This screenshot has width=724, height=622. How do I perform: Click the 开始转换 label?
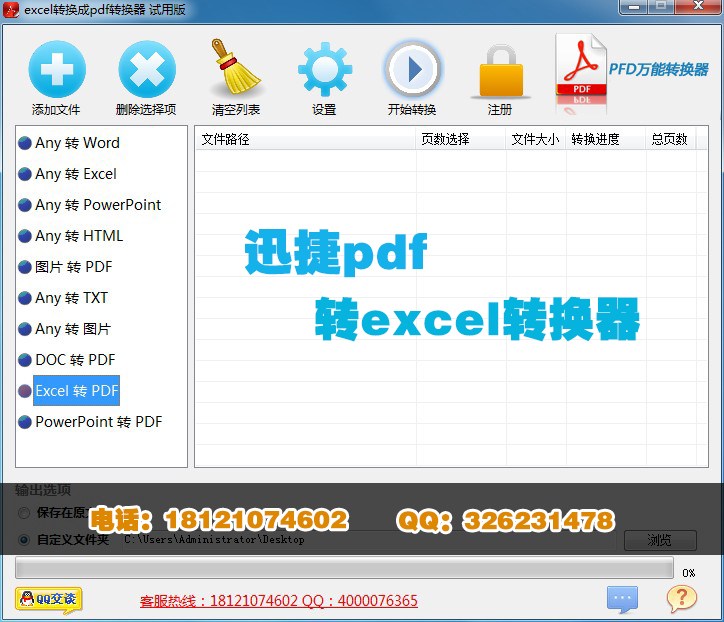tap(412, 110)
